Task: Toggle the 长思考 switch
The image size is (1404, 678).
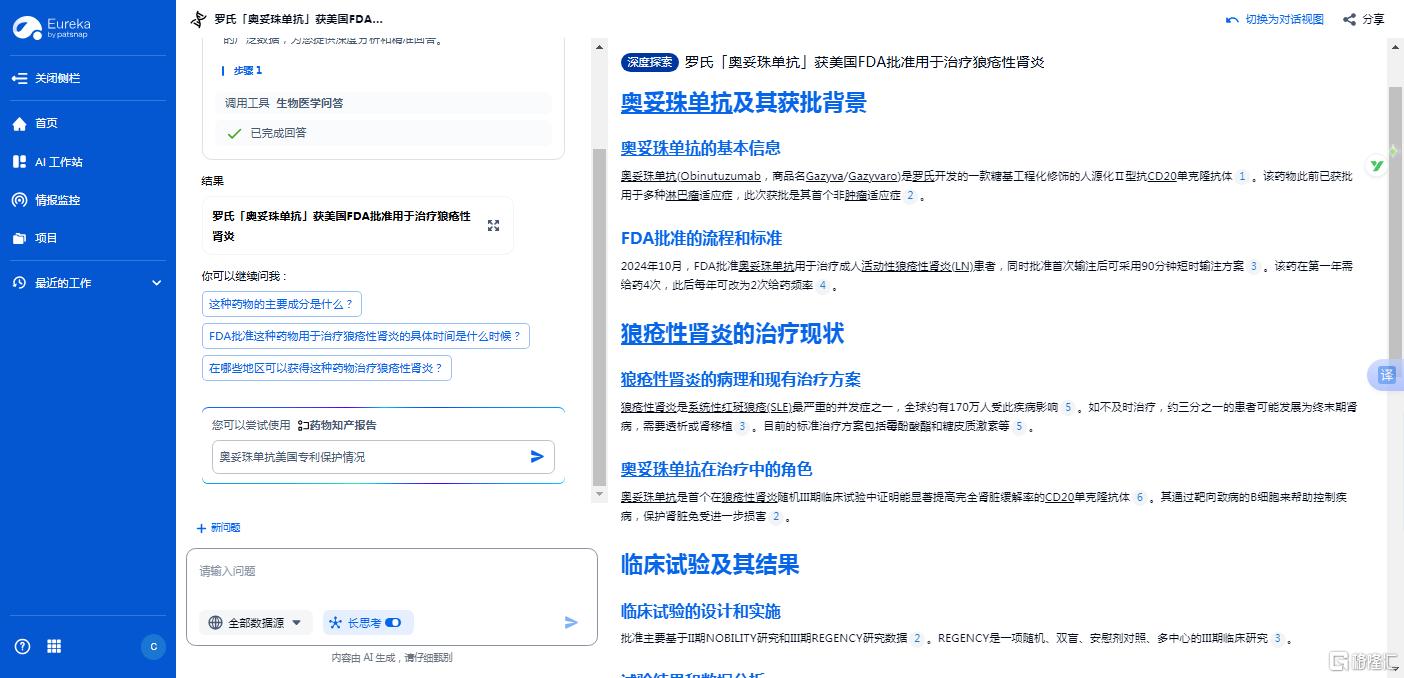Action: (393, 623)
